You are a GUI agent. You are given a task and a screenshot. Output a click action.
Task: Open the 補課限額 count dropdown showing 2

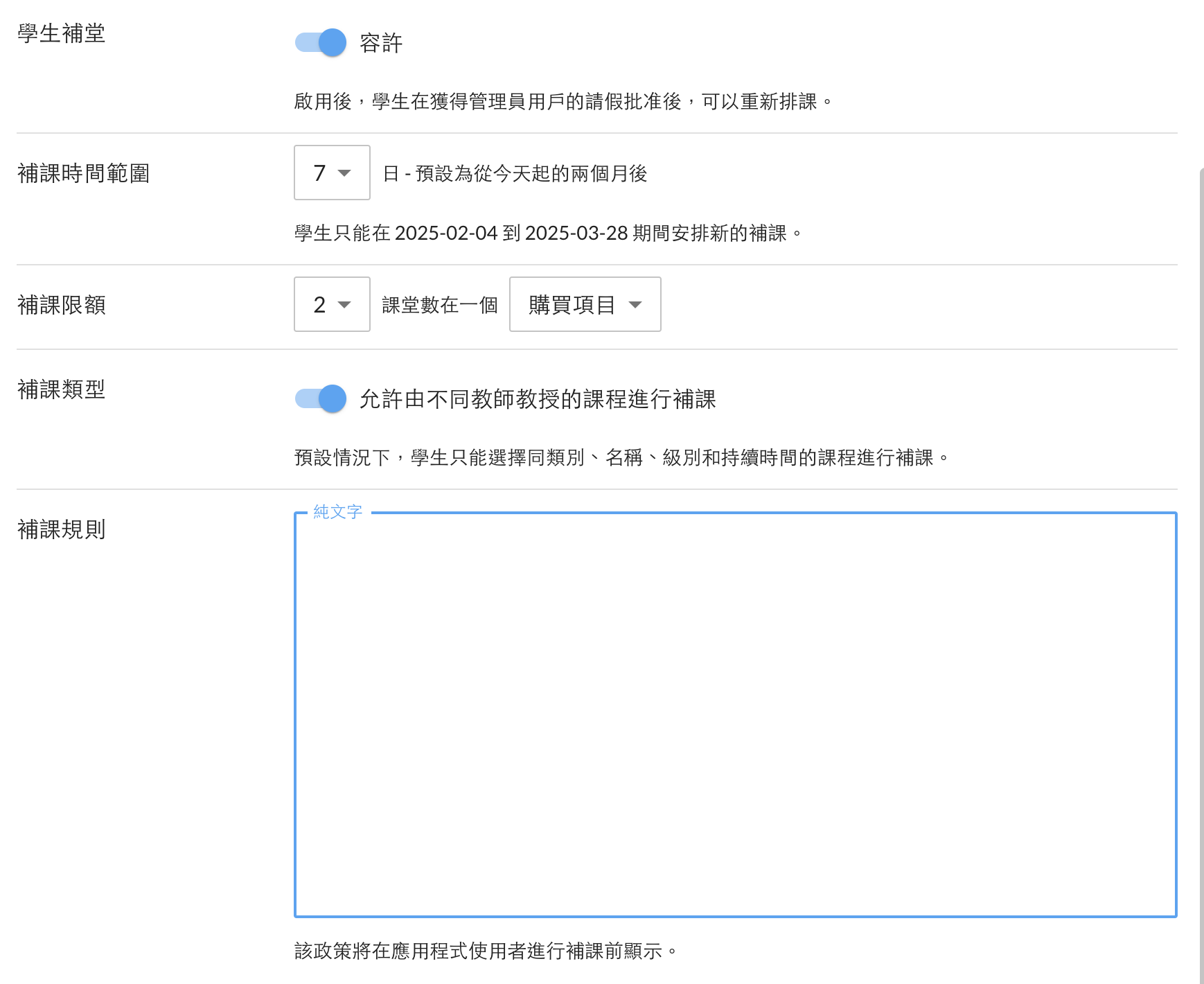[x=332, y=304]
